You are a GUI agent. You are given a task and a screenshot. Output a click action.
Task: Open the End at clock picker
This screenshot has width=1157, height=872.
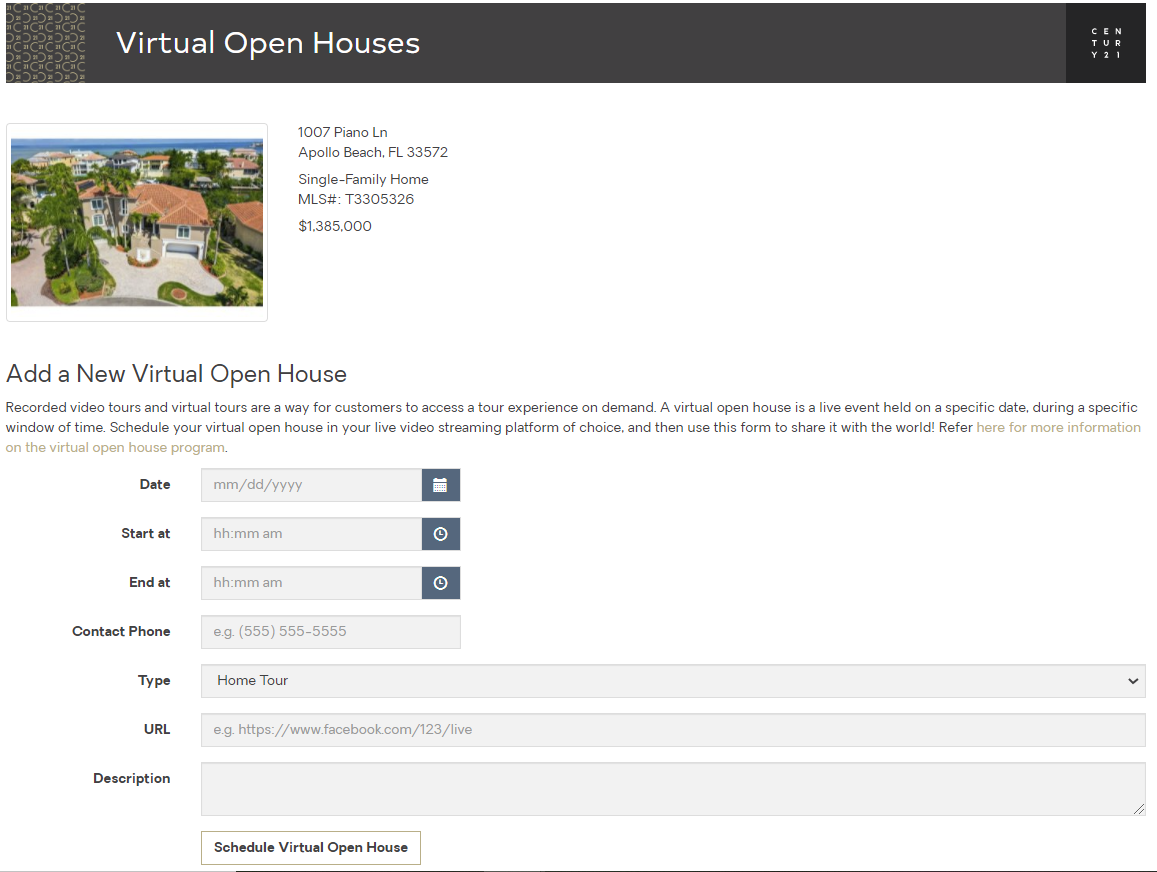tap(441, 583)
